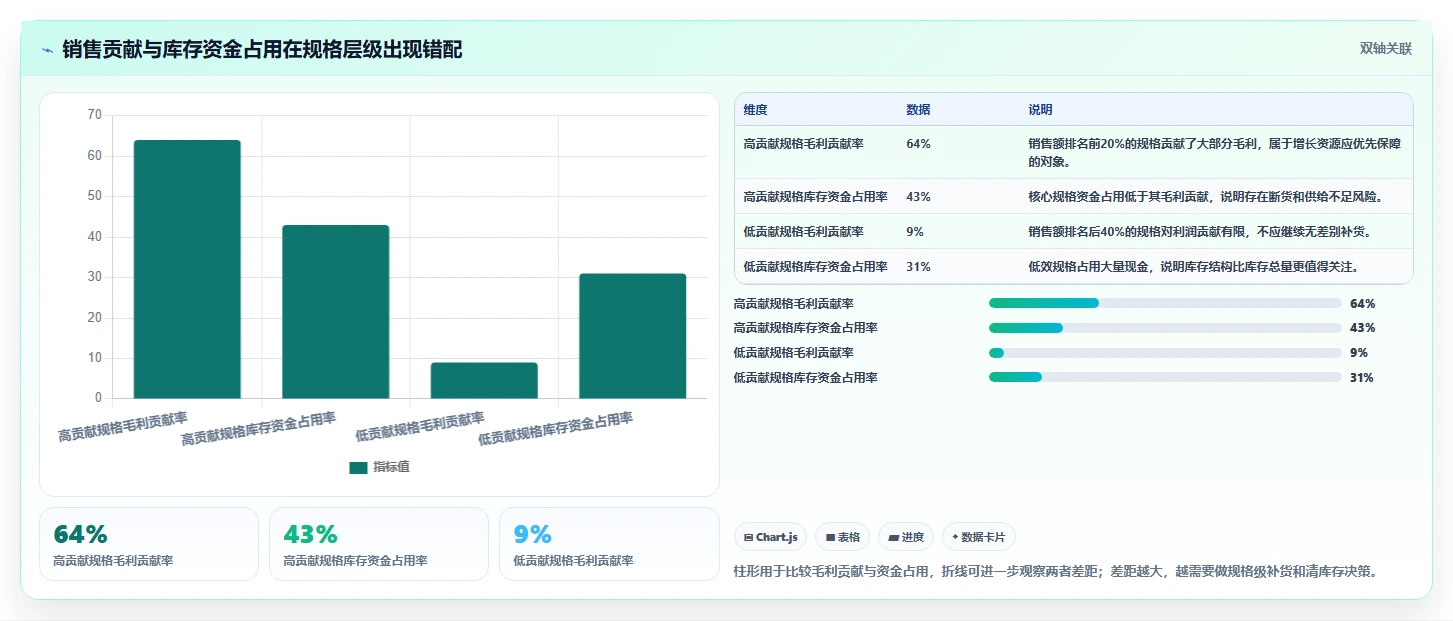Image resolution: width=1453 pixels, height=621 pixels.
Task: Click the description starting 核心规格资金占用
Action: 1205,197
